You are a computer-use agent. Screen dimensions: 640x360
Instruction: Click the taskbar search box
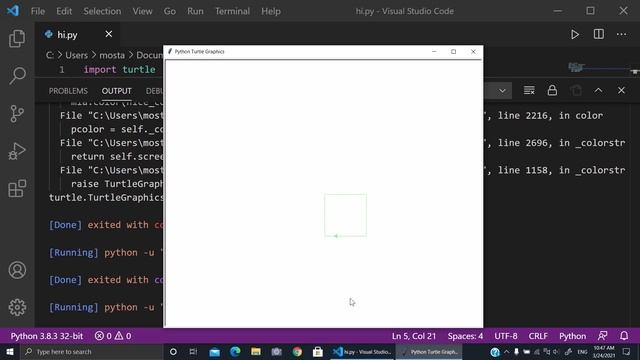[x=91, y=351]
